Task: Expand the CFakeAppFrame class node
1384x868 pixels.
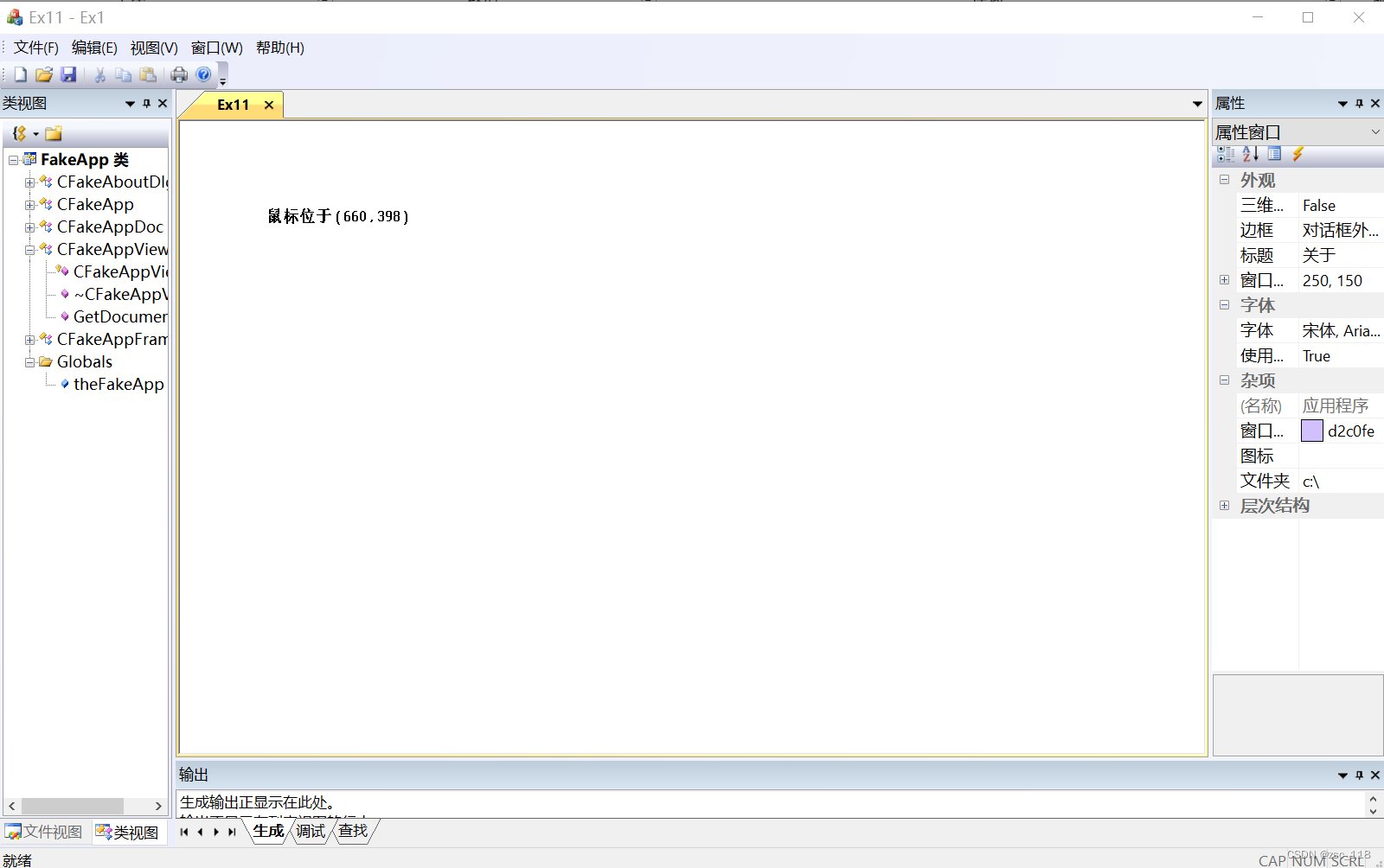Action: pos(29,340)
